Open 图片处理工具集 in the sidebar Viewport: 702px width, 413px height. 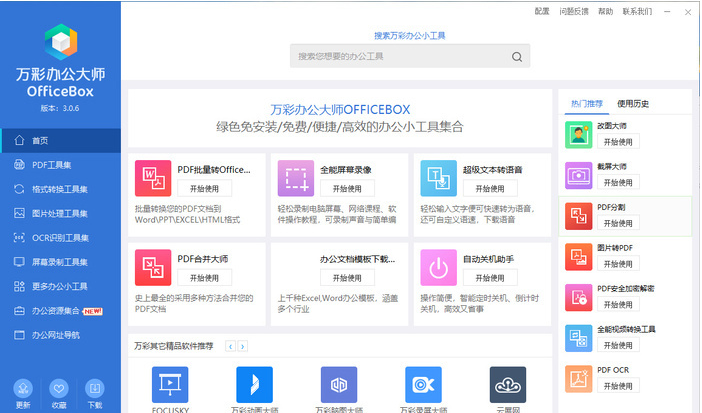point(60,213)
